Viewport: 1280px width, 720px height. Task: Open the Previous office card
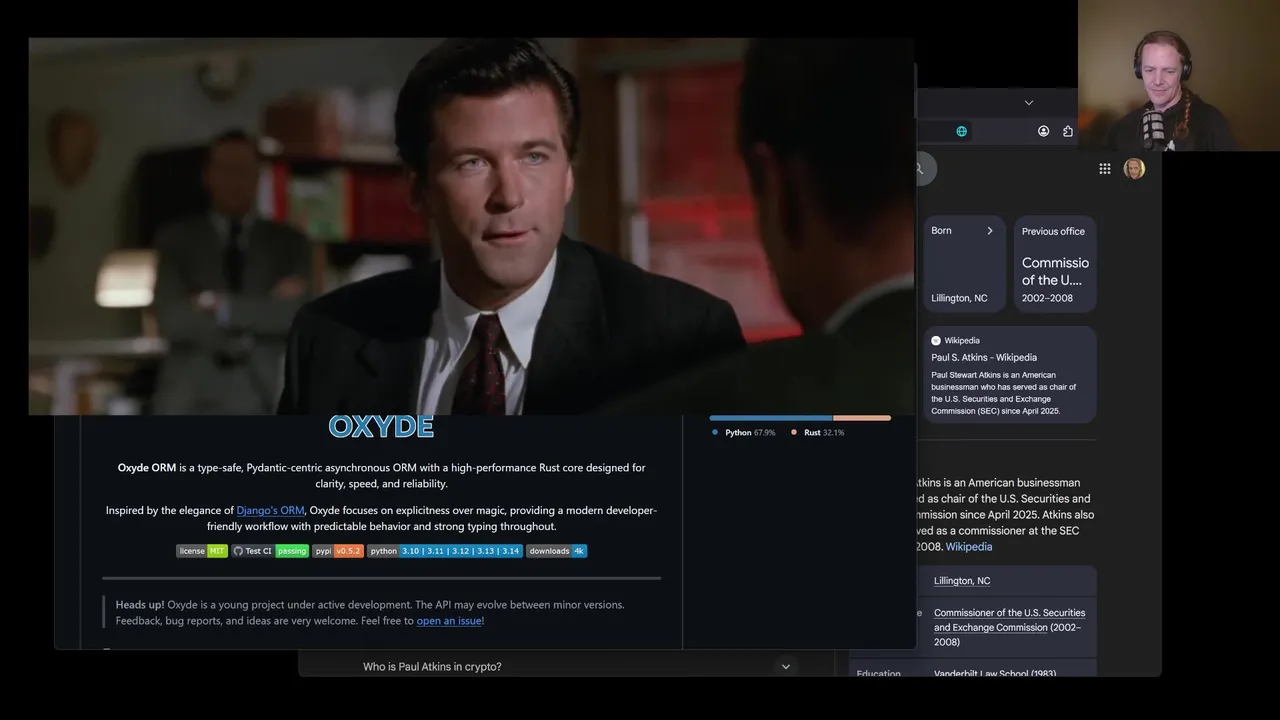point(1055,264)
